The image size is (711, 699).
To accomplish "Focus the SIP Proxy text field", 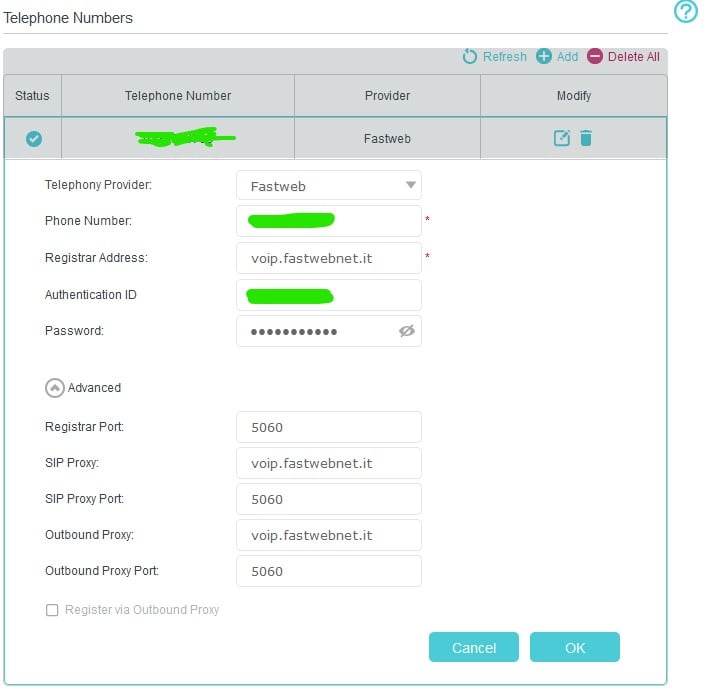I will tap(329, 463).
